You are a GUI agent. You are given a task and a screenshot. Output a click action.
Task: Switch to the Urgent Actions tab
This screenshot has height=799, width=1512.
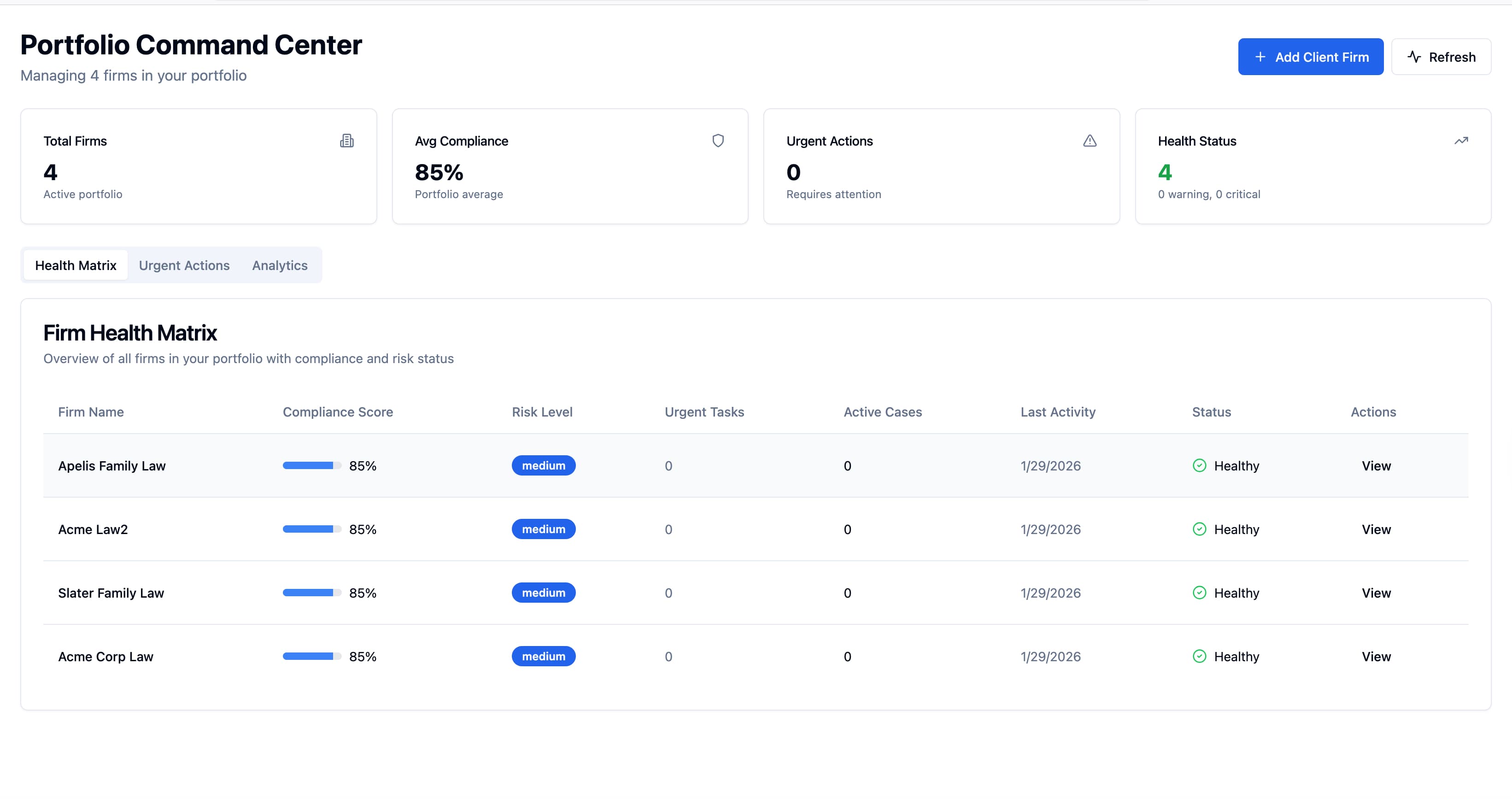(184, 265)
